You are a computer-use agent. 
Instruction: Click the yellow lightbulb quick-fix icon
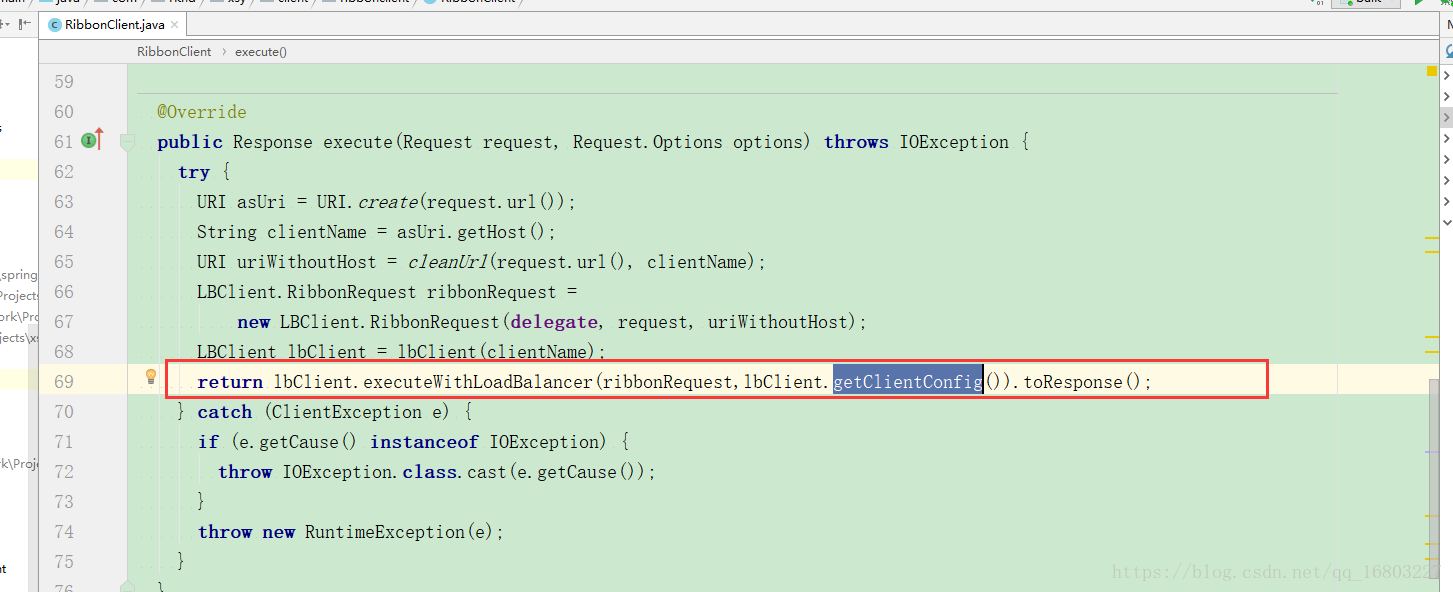pos(151,377)
